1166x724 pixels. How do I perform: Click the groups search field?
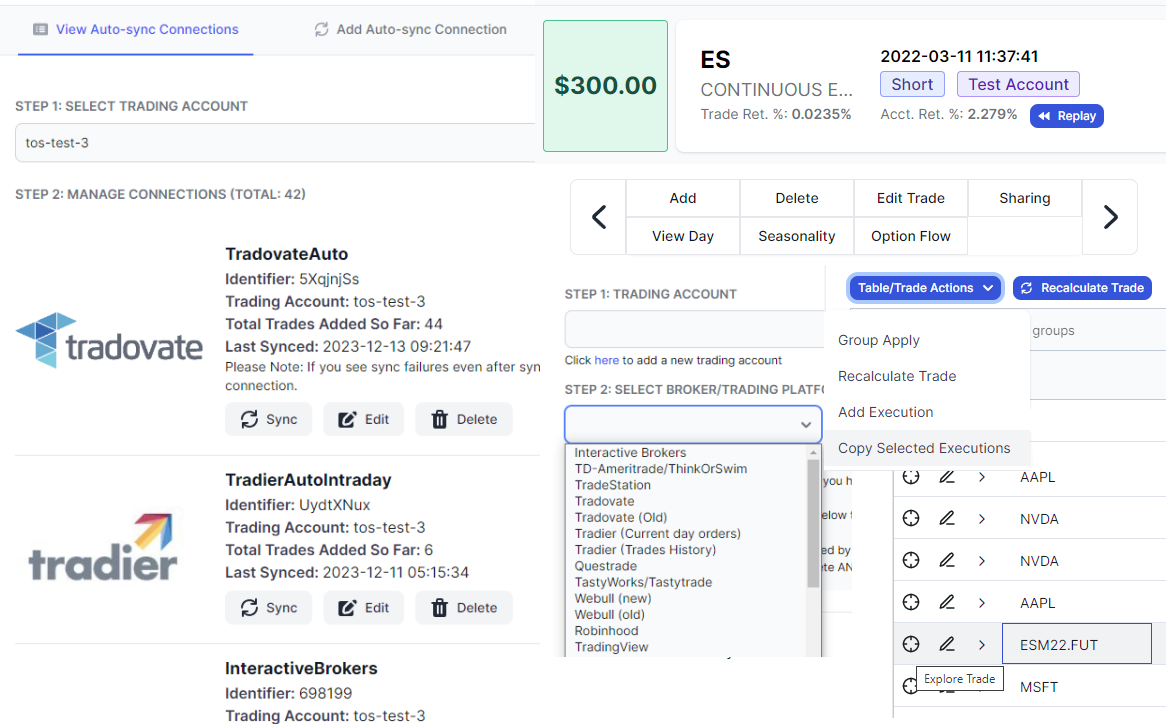[1098, 331]
